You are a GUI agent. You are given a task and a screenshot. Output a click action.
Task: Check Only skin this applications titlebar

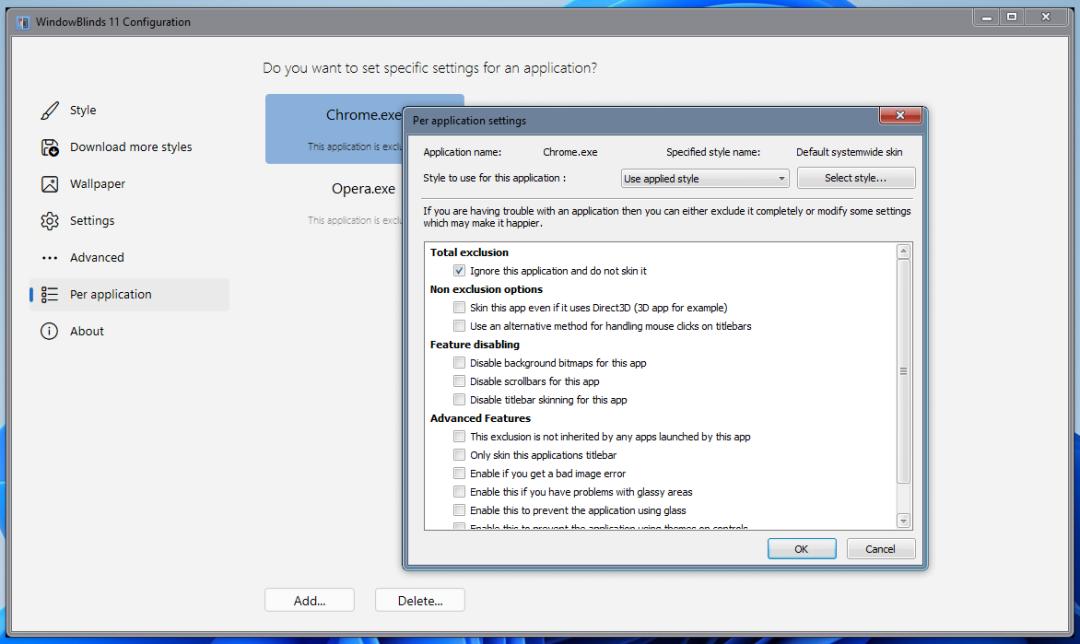pyautogui.click(x=460, y=454)
